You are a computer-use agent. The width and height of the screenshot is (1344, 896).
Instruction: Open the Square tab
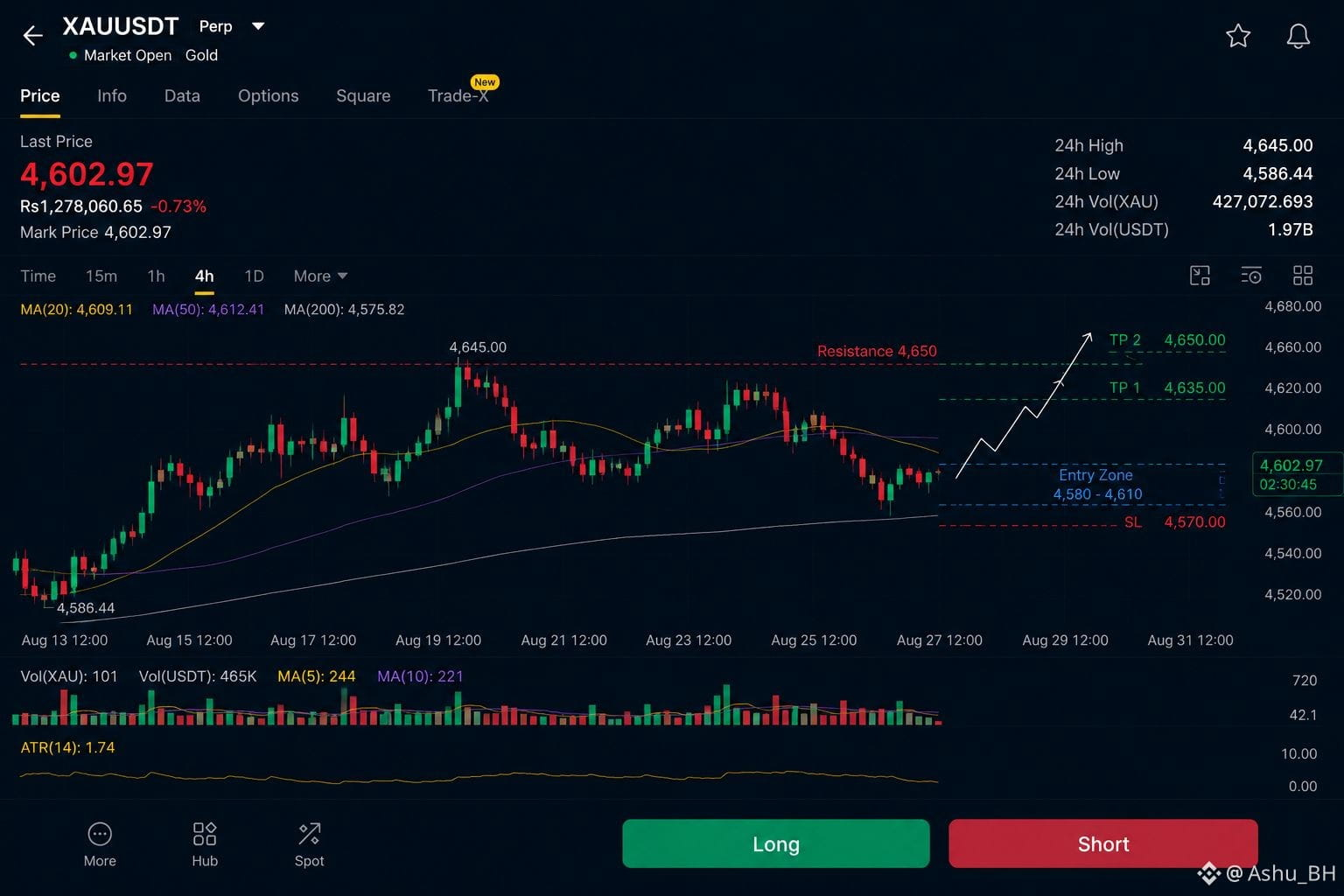(x=363, y=96)
